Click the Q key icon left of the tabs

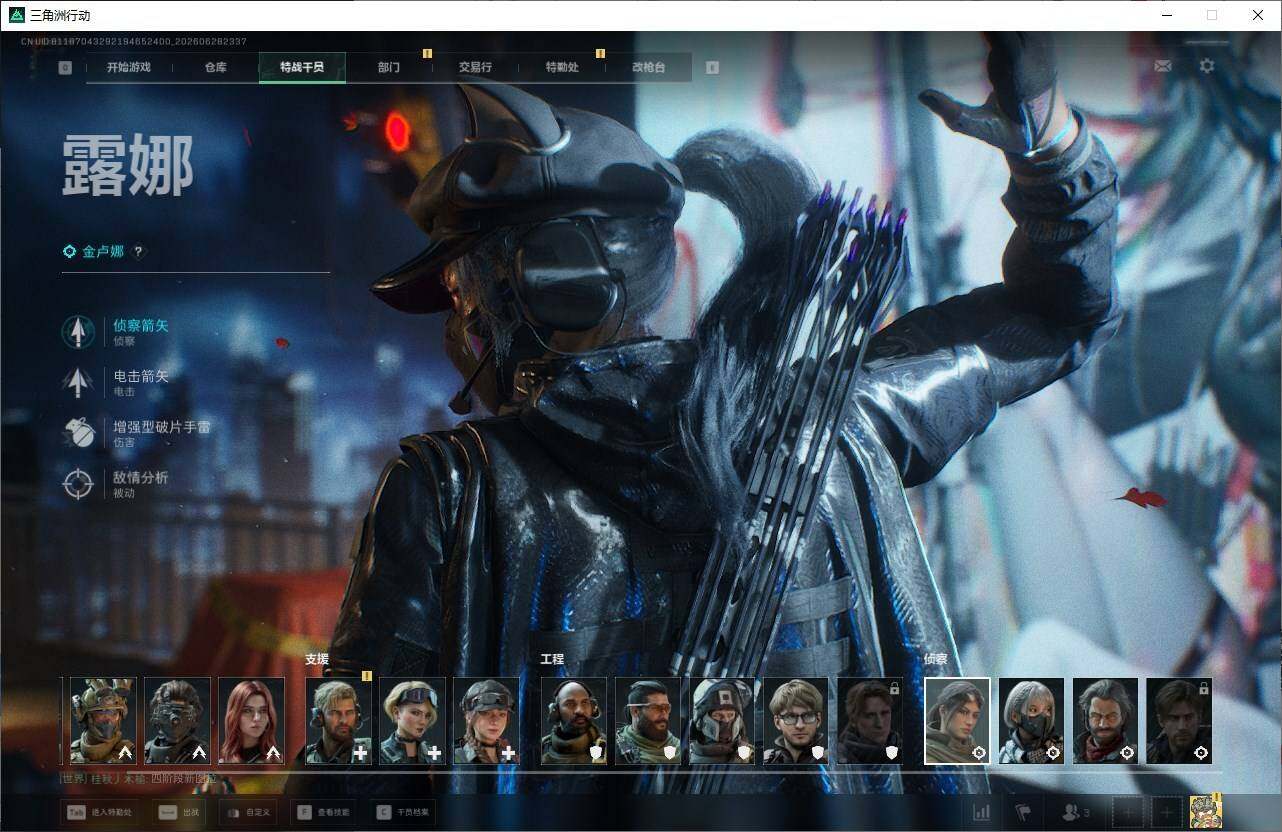(65, 68)
